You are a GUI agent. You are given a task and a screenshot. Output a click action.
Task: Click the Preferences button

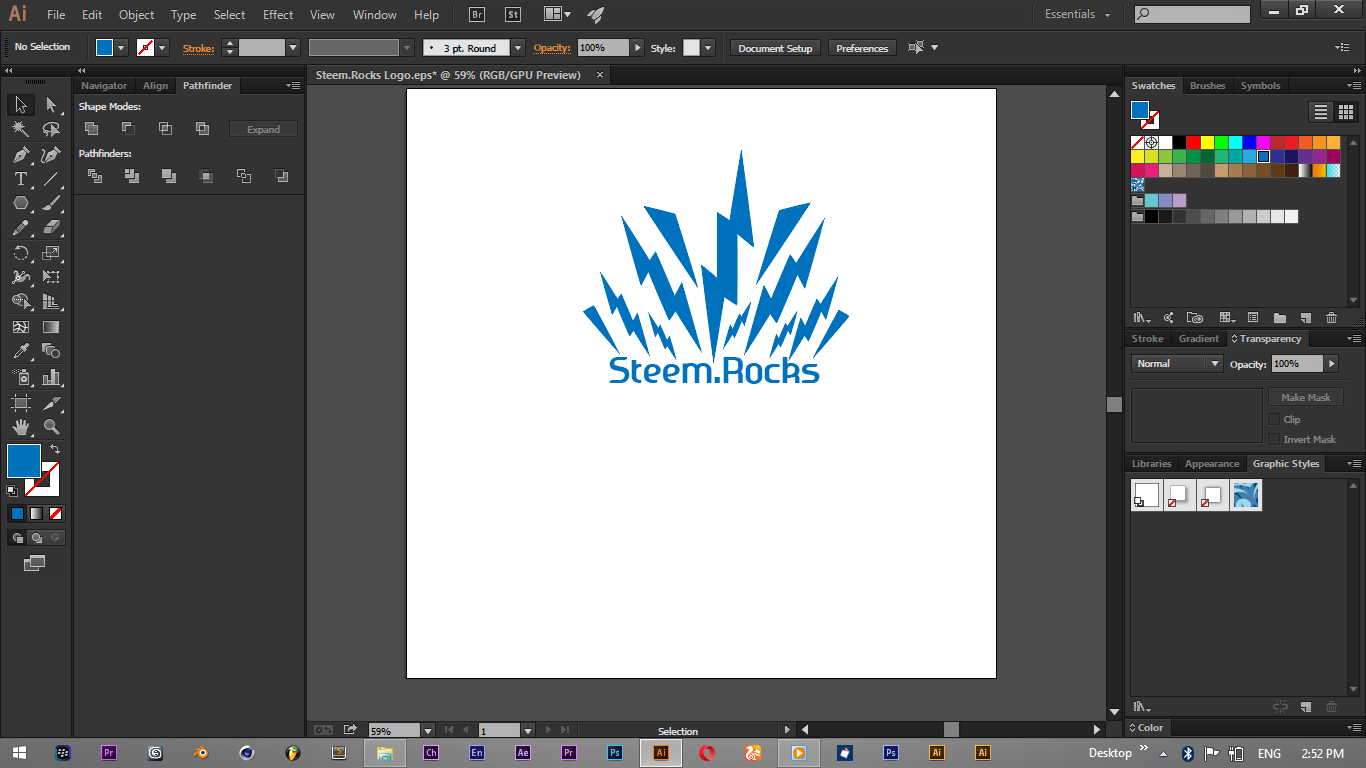tap(862, 48)
